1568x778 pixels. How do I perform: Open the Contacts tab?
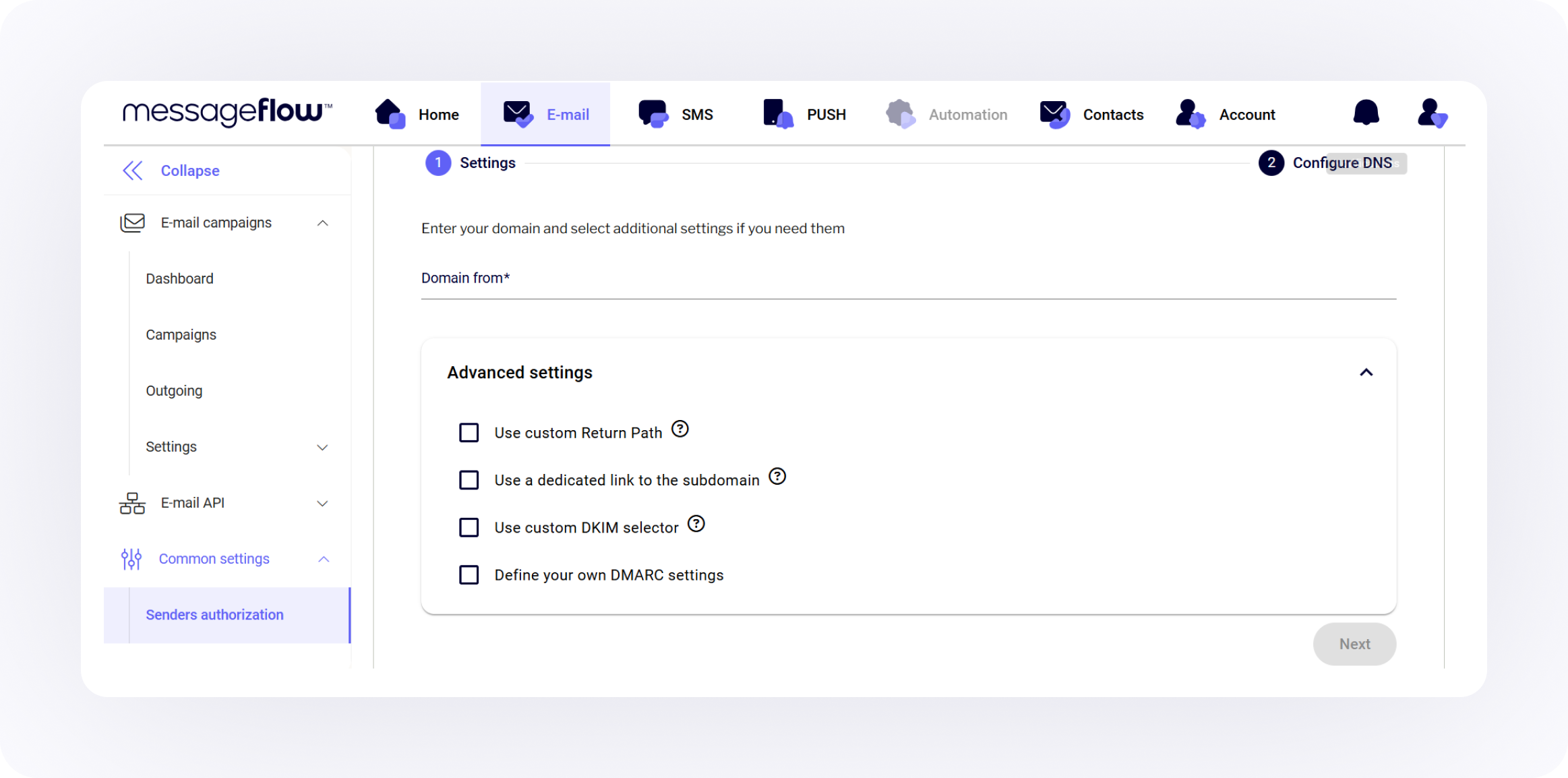(x=1092, y=114)
